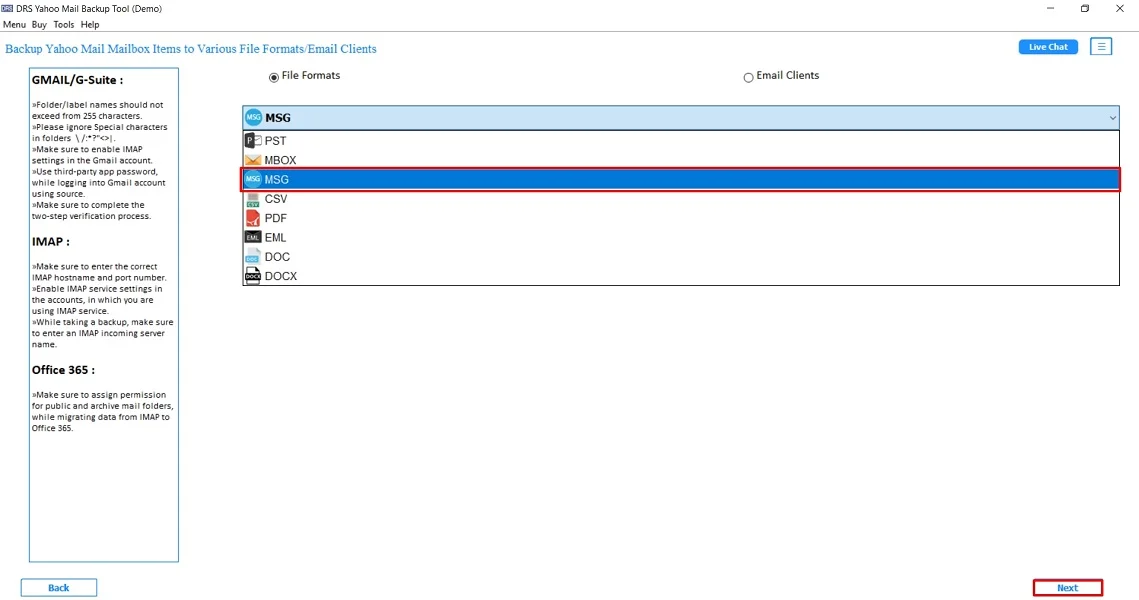Open the Buy menu
1139x600 pixels.
tap(39, 24)
